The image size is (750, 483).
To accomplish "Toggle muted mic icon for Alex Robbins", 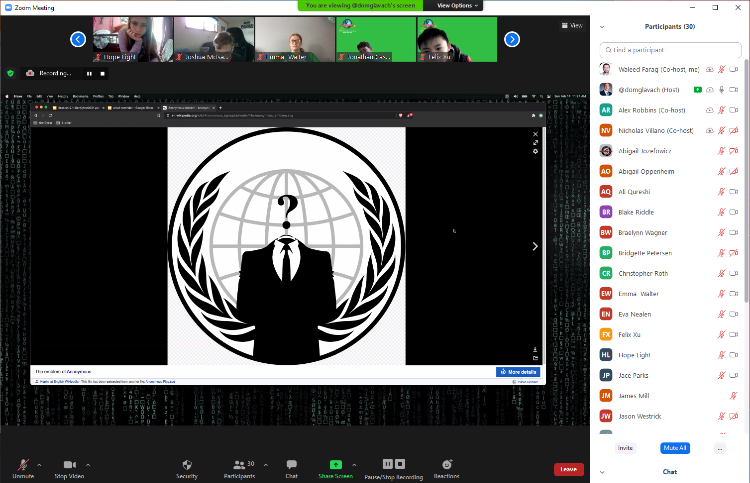I will (x=721, y=110).
